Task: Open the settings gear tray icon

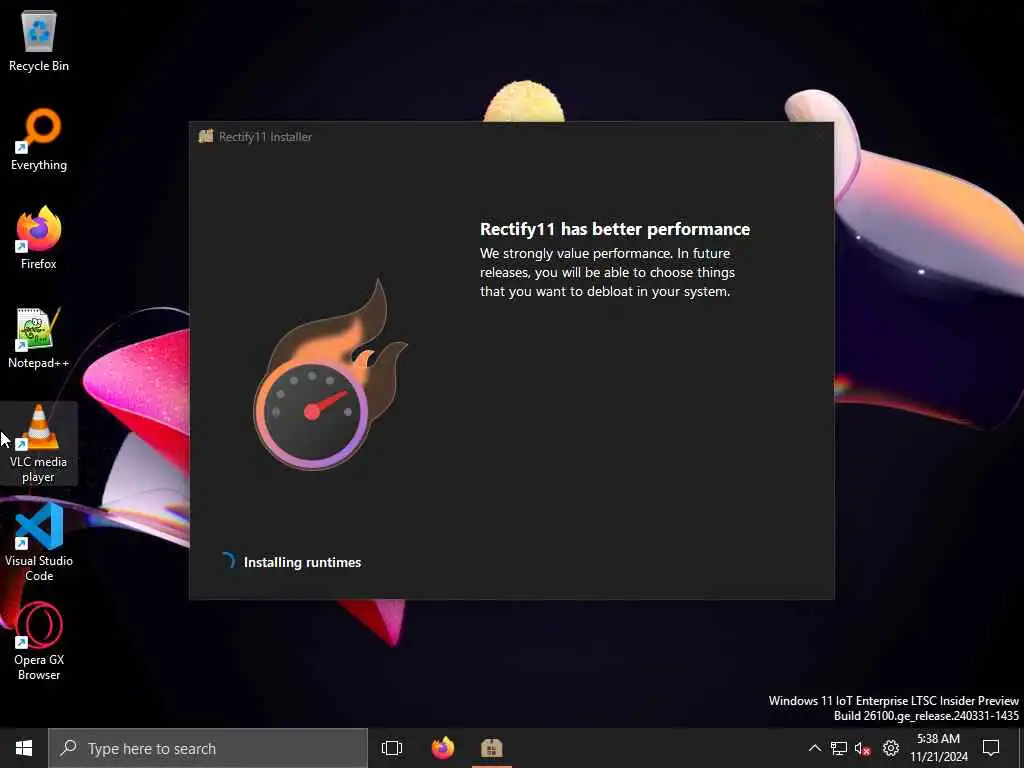Action: pos(891,748)
